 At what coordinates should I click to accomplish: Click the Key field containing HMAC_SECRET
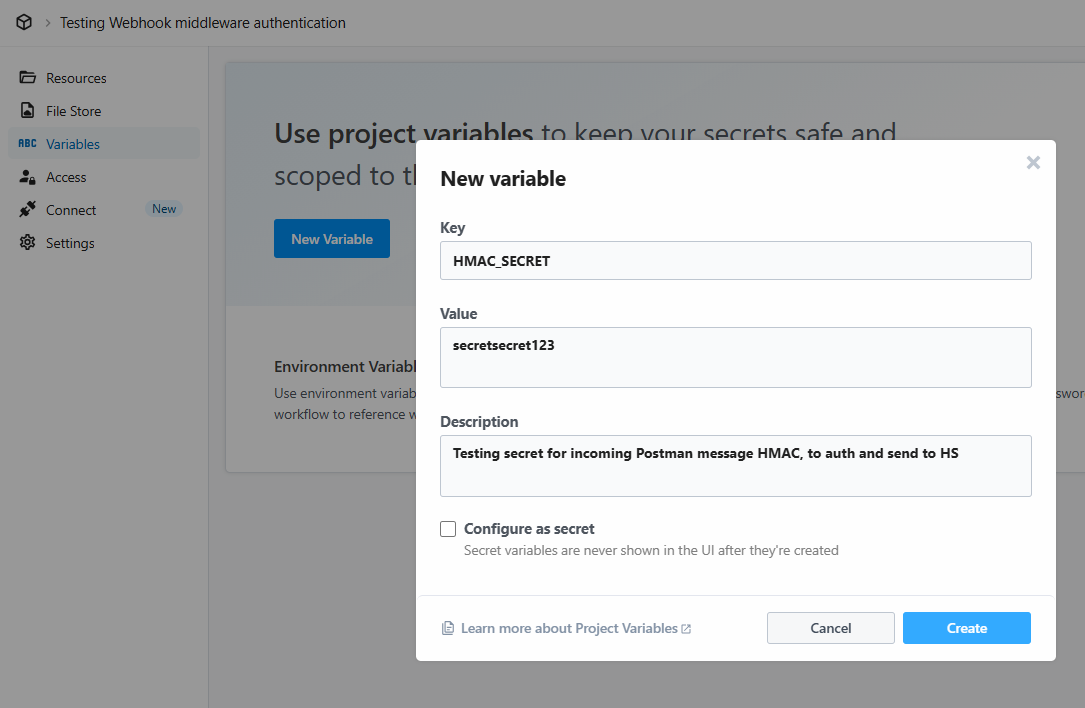coord(735,260)
